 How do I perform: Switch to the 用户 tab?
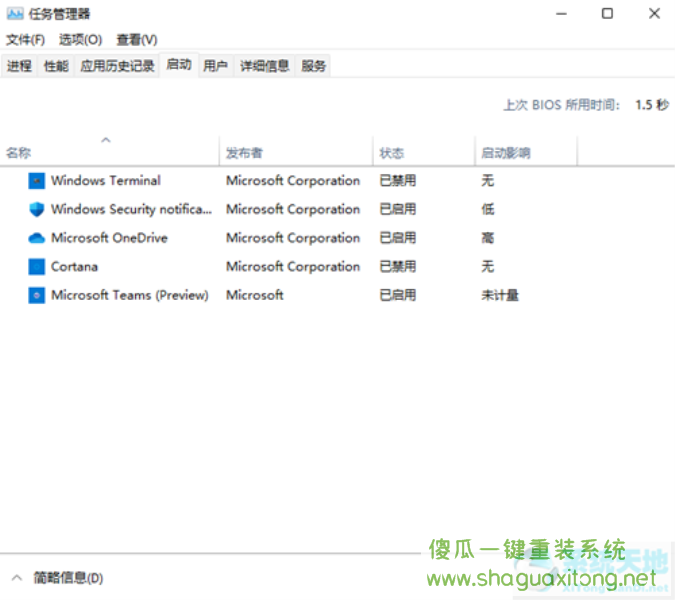point(216,66)
